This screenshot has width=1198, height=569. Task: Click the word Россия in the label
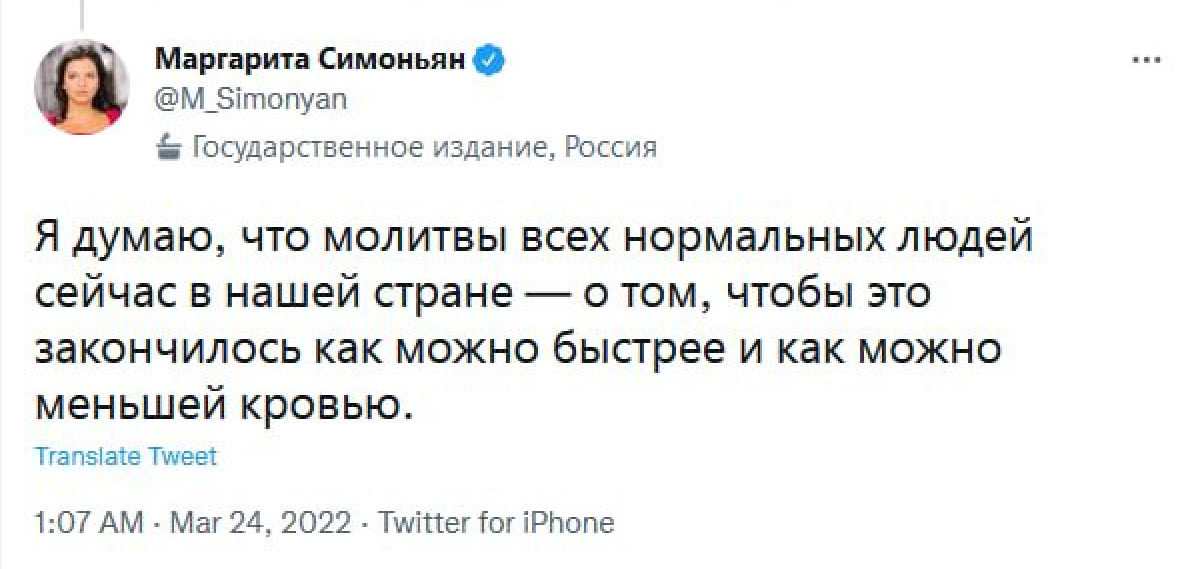(x=611, y=148)
